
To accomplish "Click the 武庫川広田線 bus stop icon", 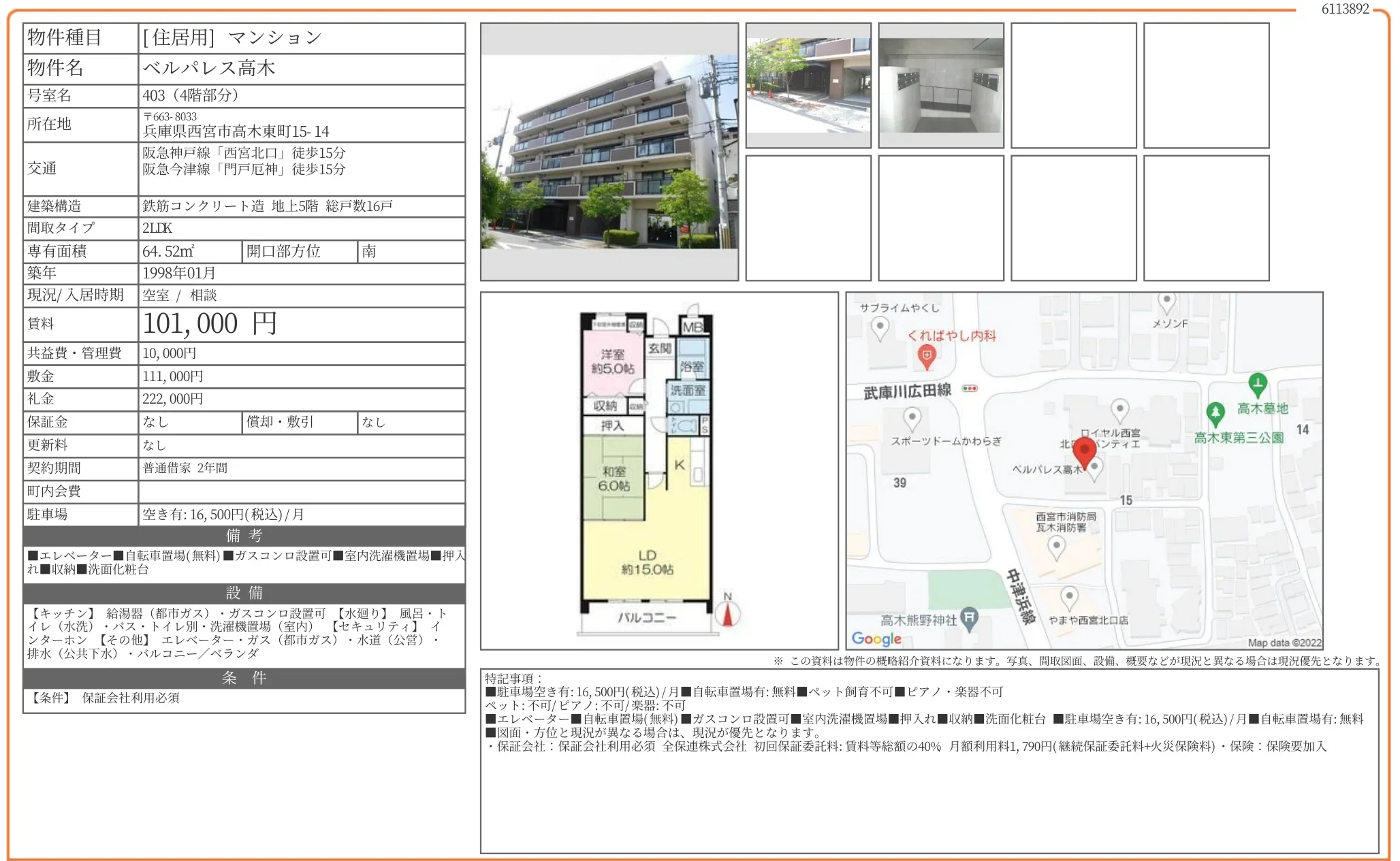I will tap(970, 389).
